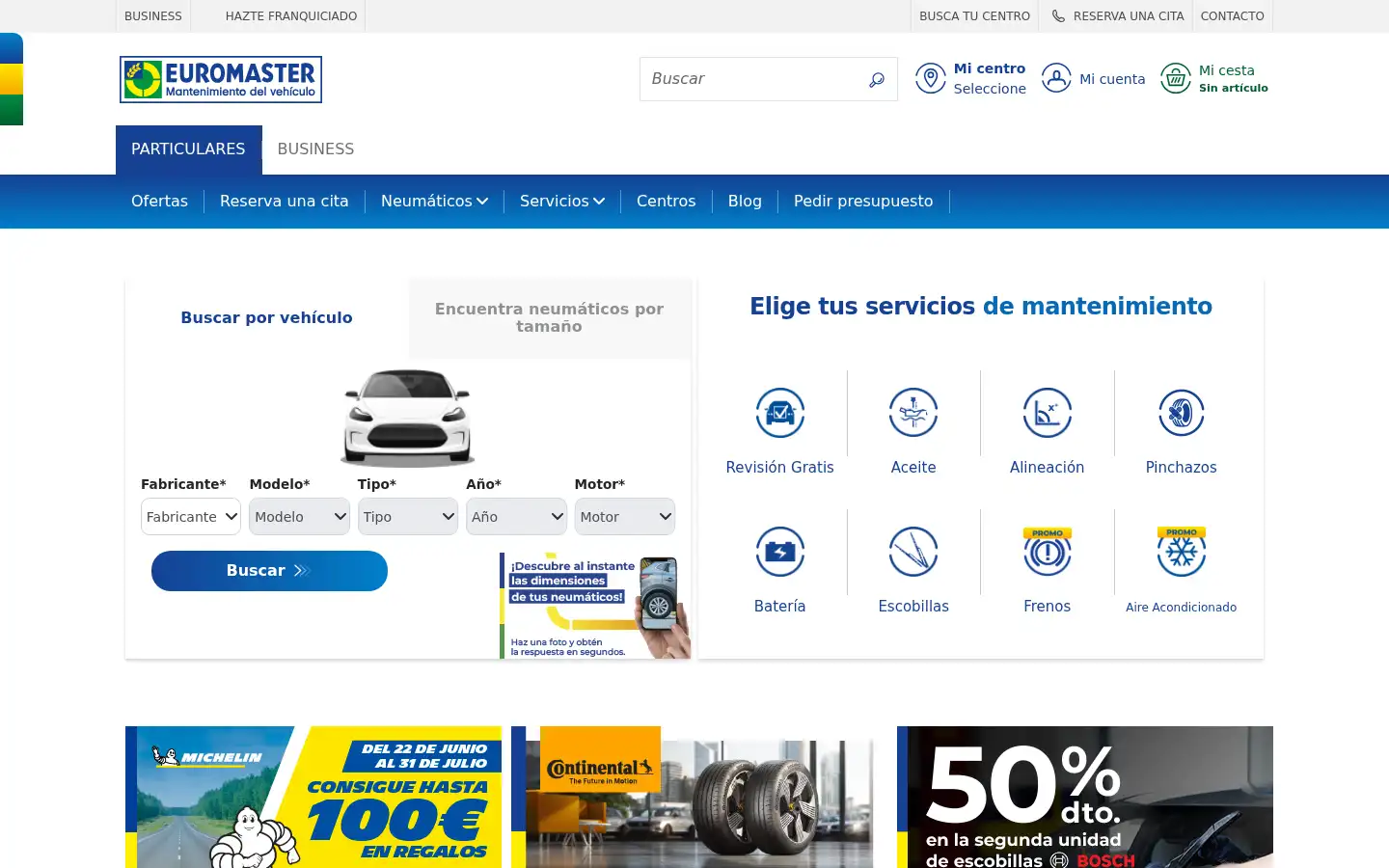Click the Seleccione centro text
The height and width of the screenshot is (868, 1389).
point(990,89)
